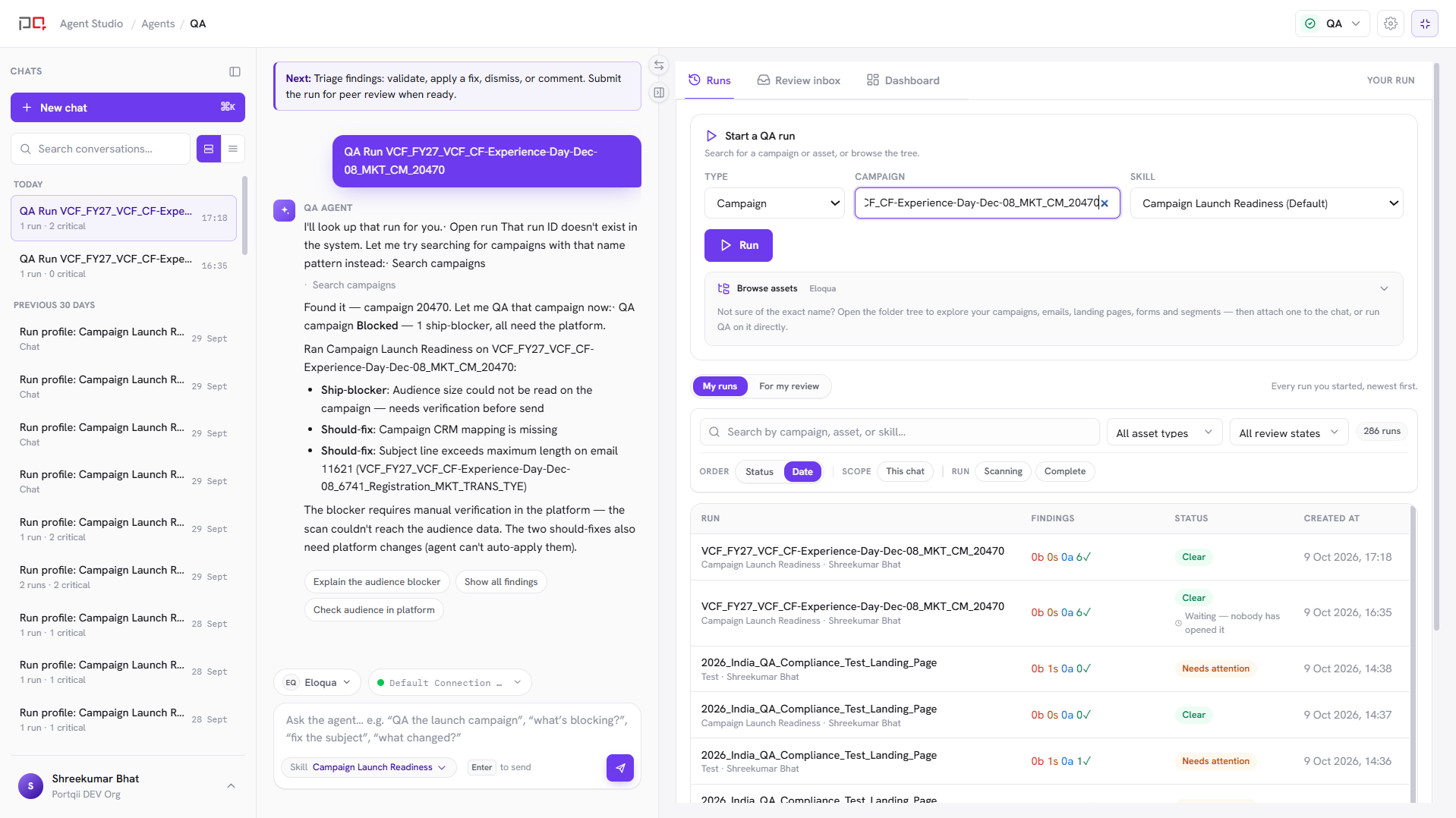Toggle Complete run filter
This screenshot has width=1456, height=818.
pos(1064,471)
